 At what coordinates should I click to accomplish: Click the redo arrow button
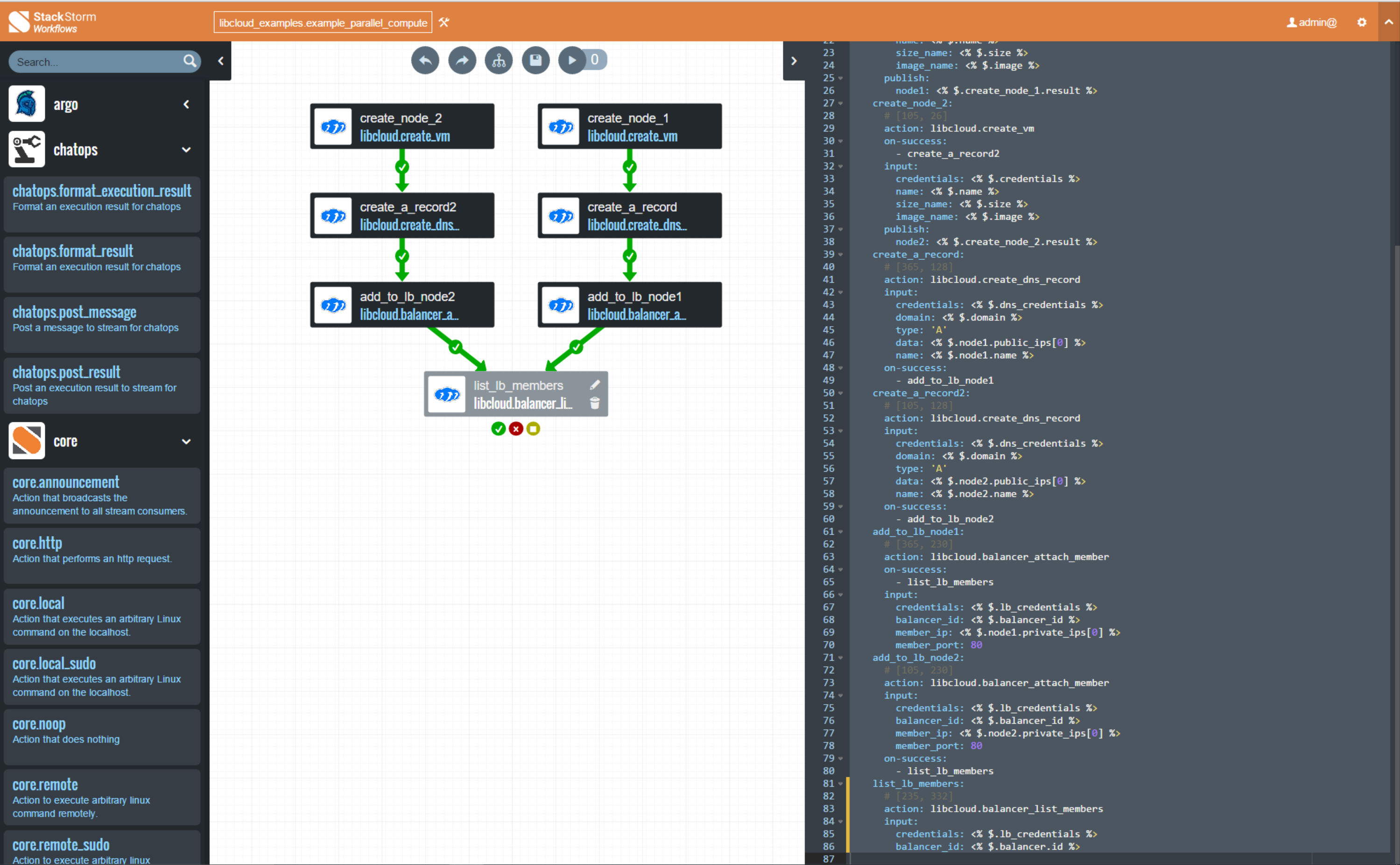pos(462,60)
